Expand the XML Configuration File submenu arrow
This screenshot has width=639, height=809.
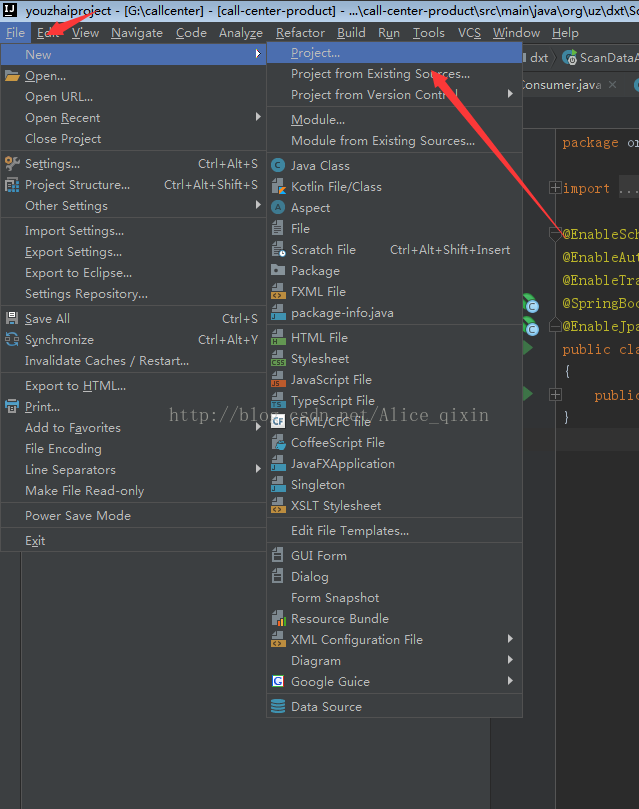tap(510, 639)
